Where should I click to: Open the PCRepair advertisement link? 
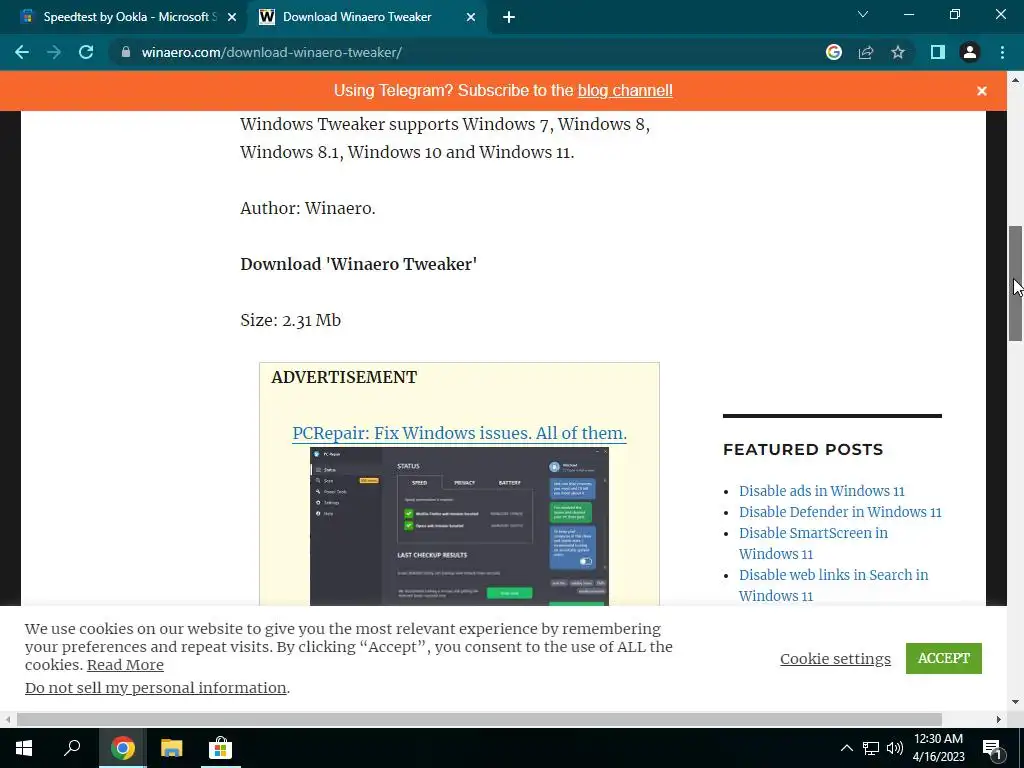point(459,433)
